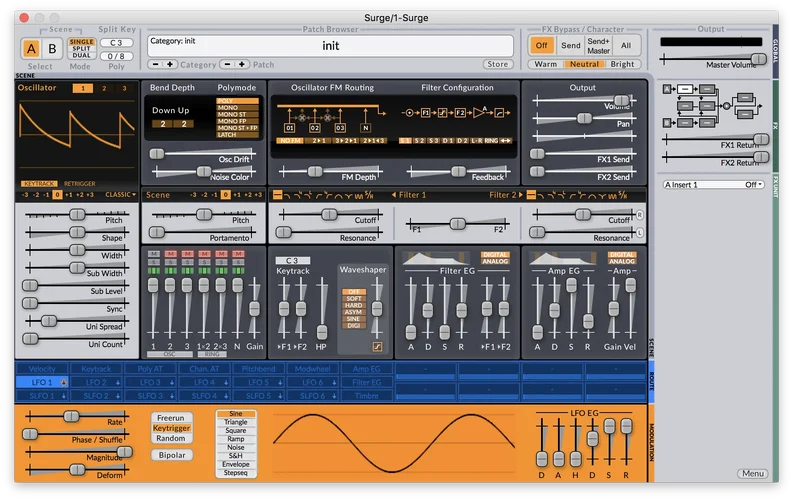
Task: Open the A Insert 1 effect dropdown
Action: tap(714, 185)
